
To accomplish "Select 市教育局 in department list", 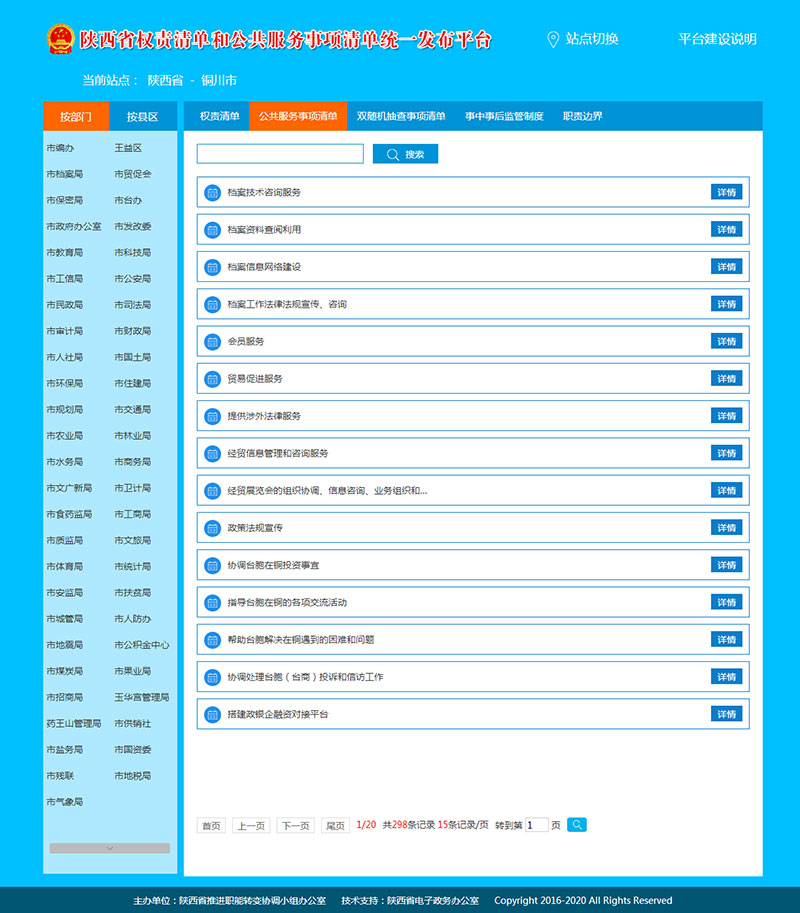I will (64, 253).
